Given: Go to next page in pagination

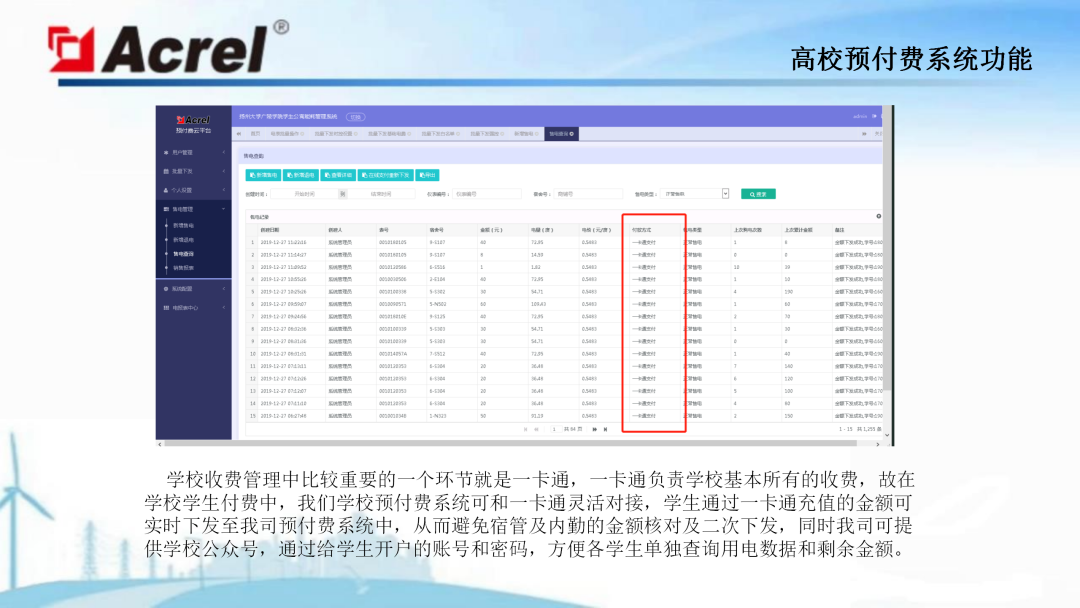Looking at the screenshot, I should (x=594, y=429).
